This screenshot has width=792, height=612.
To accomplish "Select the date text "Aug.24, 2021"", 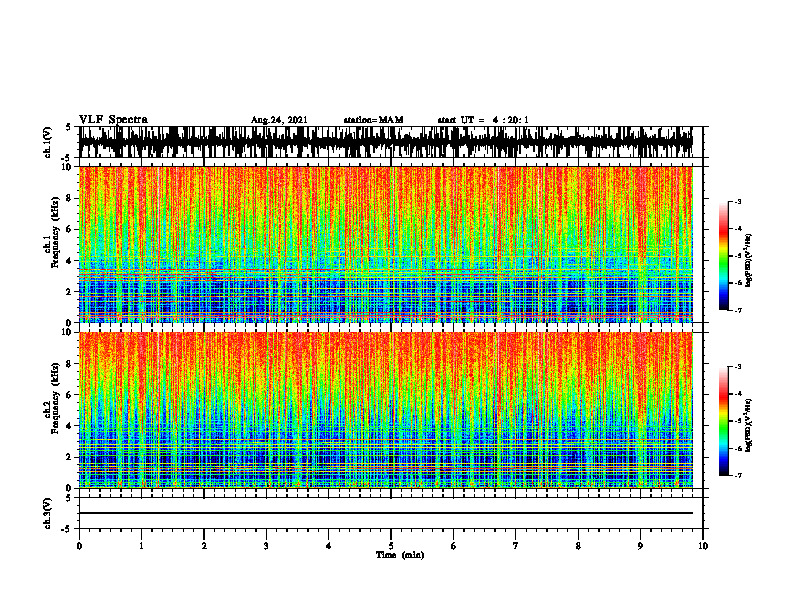I will pyautogui.click(x=279, y=120).
